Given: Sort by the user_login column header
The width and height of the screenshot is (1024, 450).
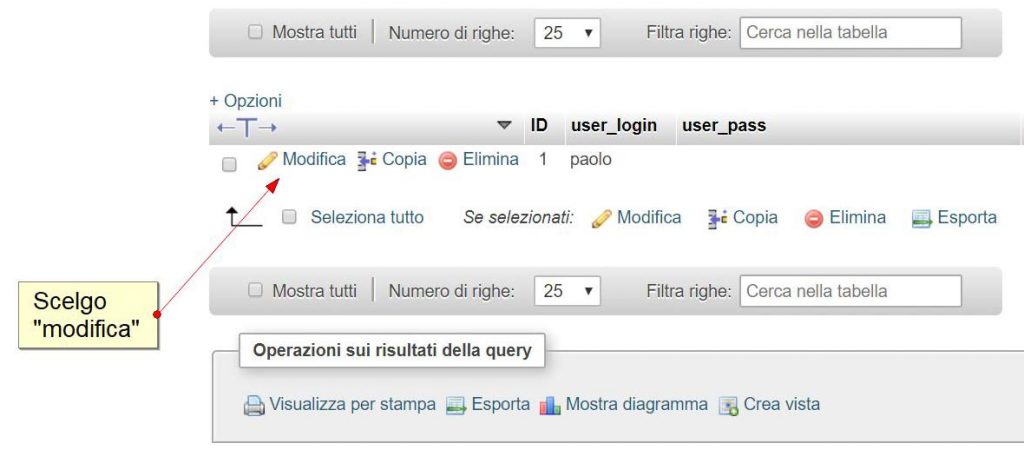Looking at the screenshot, I should click(613, 126).
